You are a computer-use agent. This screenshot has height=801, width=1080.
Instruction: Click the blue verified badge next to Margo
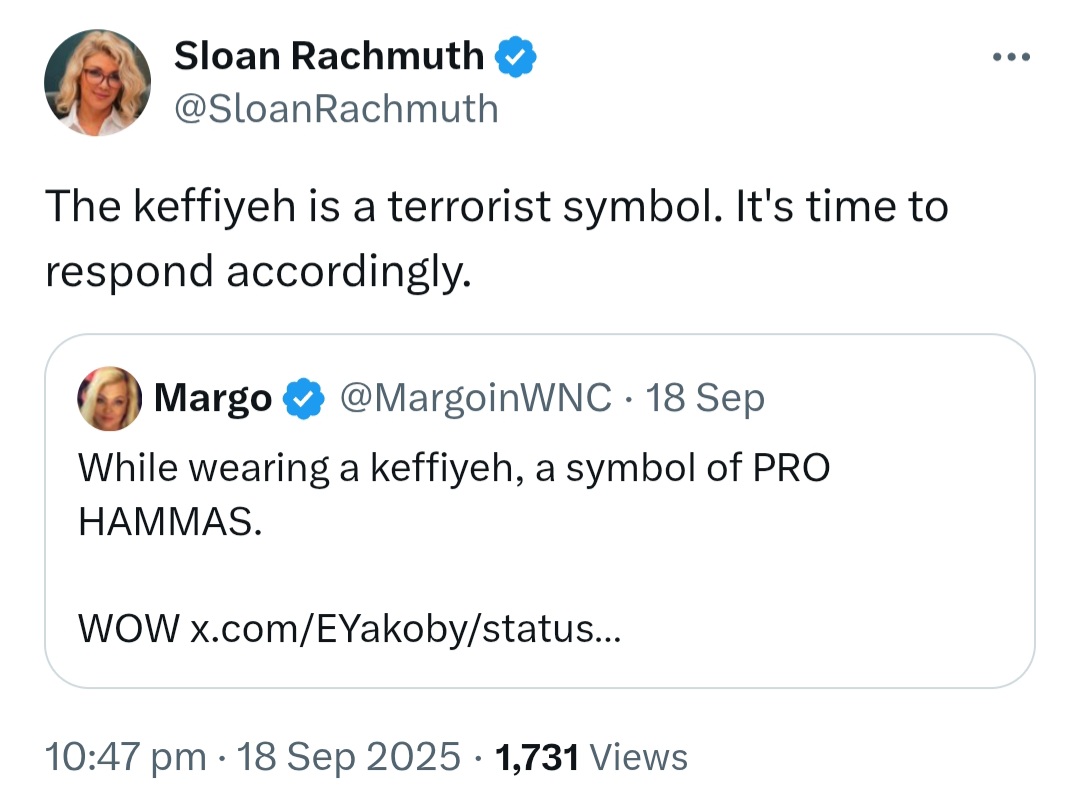click(x=303, y=399)
